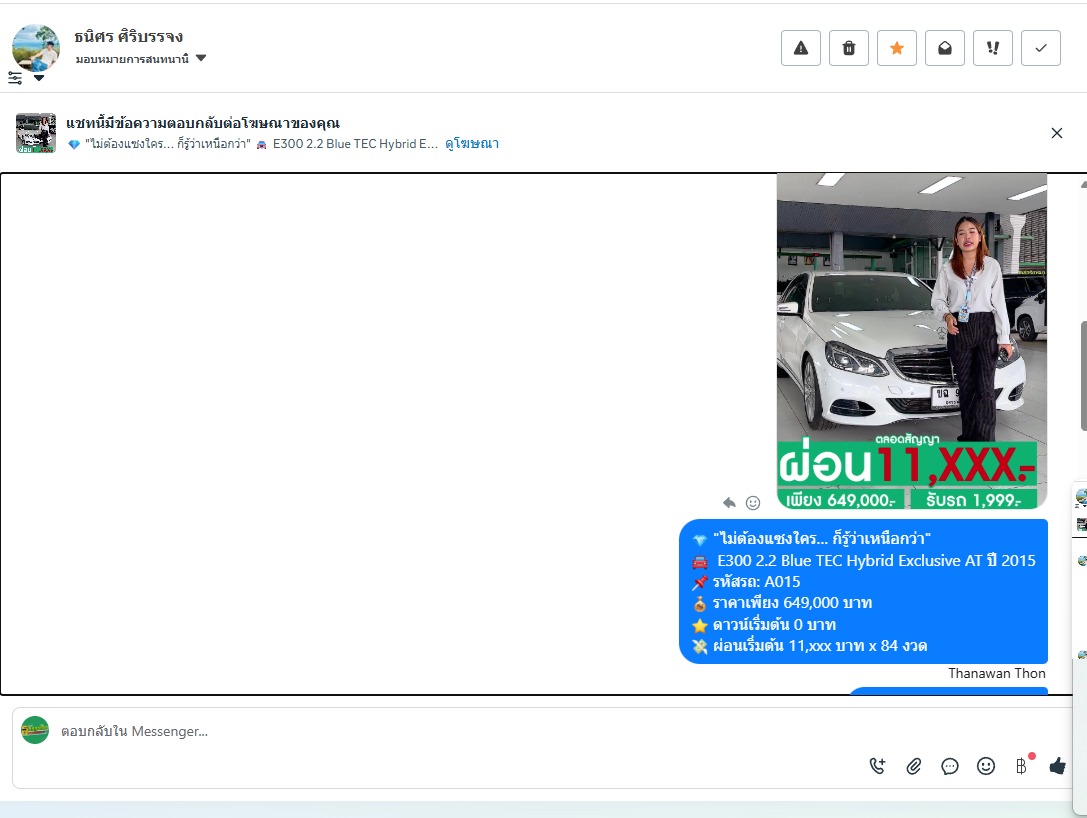
Task: Mark conversation as unread envelope icon
Action: 944,48
